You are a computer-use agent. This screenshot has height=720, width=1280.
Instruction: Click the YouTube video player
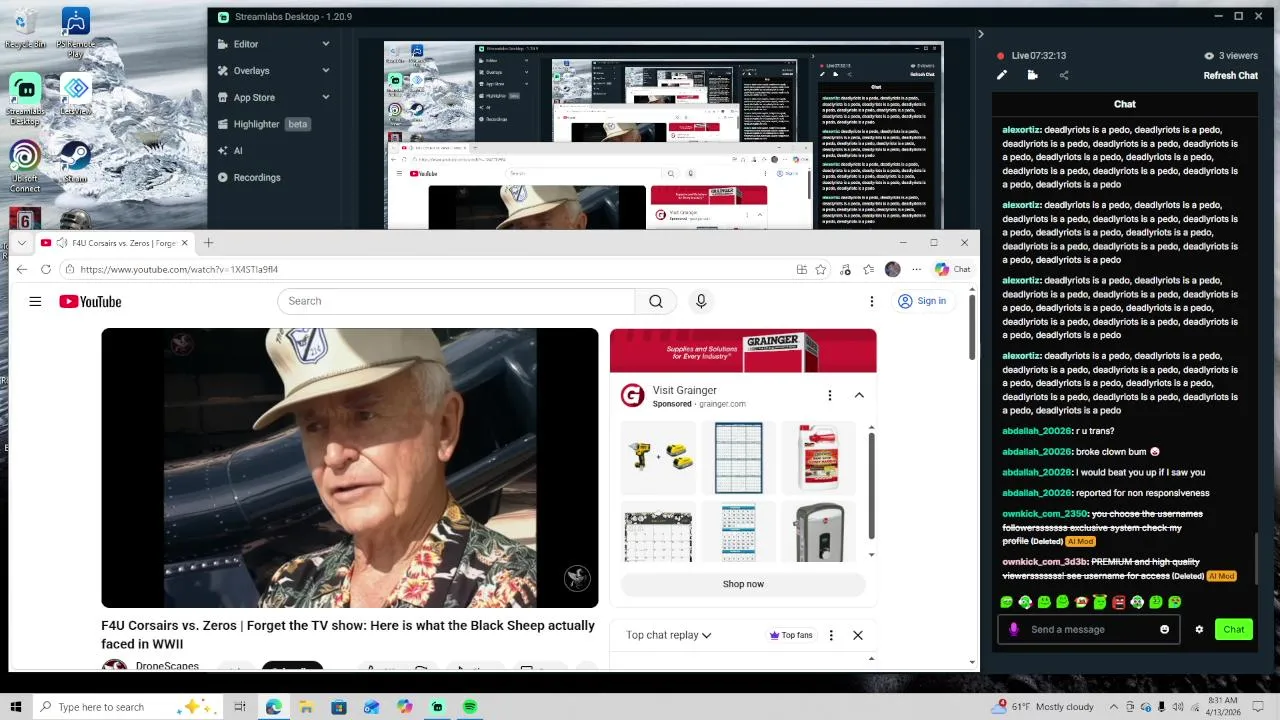[350, 468]
